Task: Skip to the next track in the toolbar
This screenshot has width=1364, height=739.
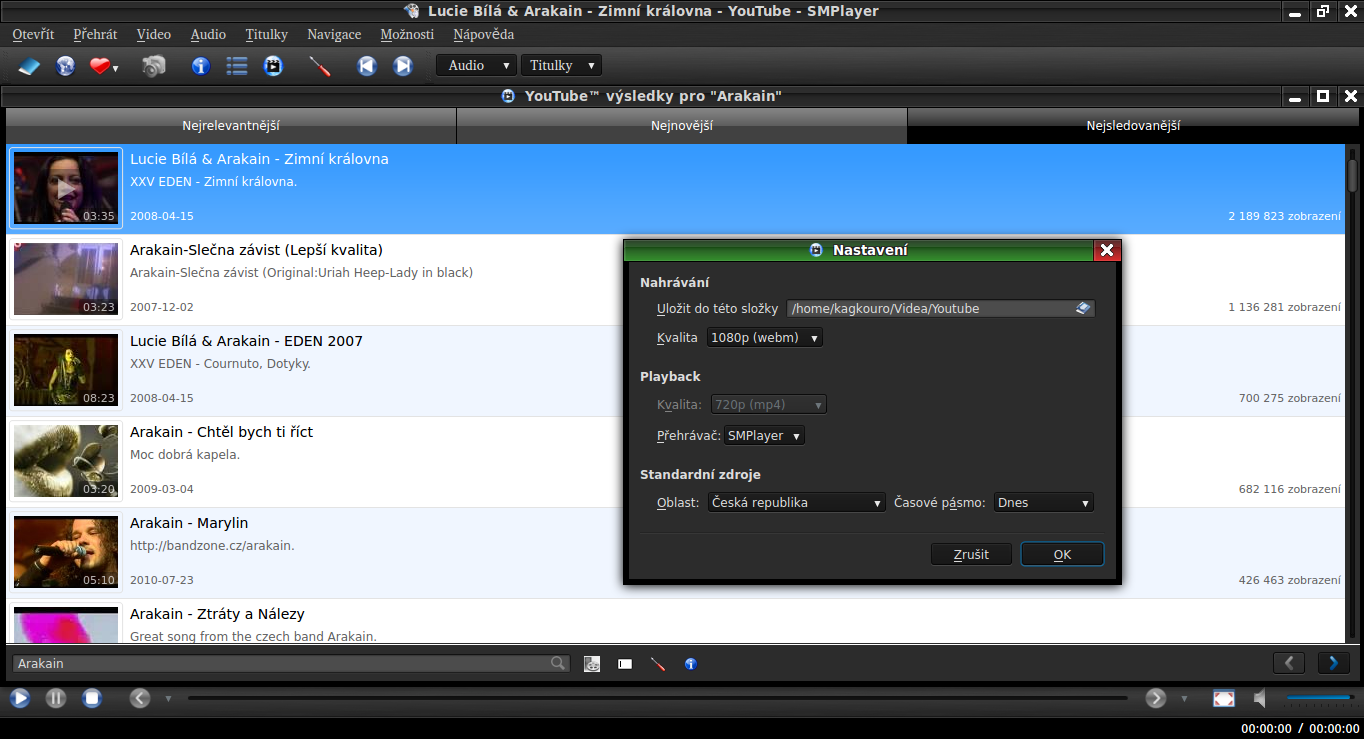Action: (x=403, y=66)
